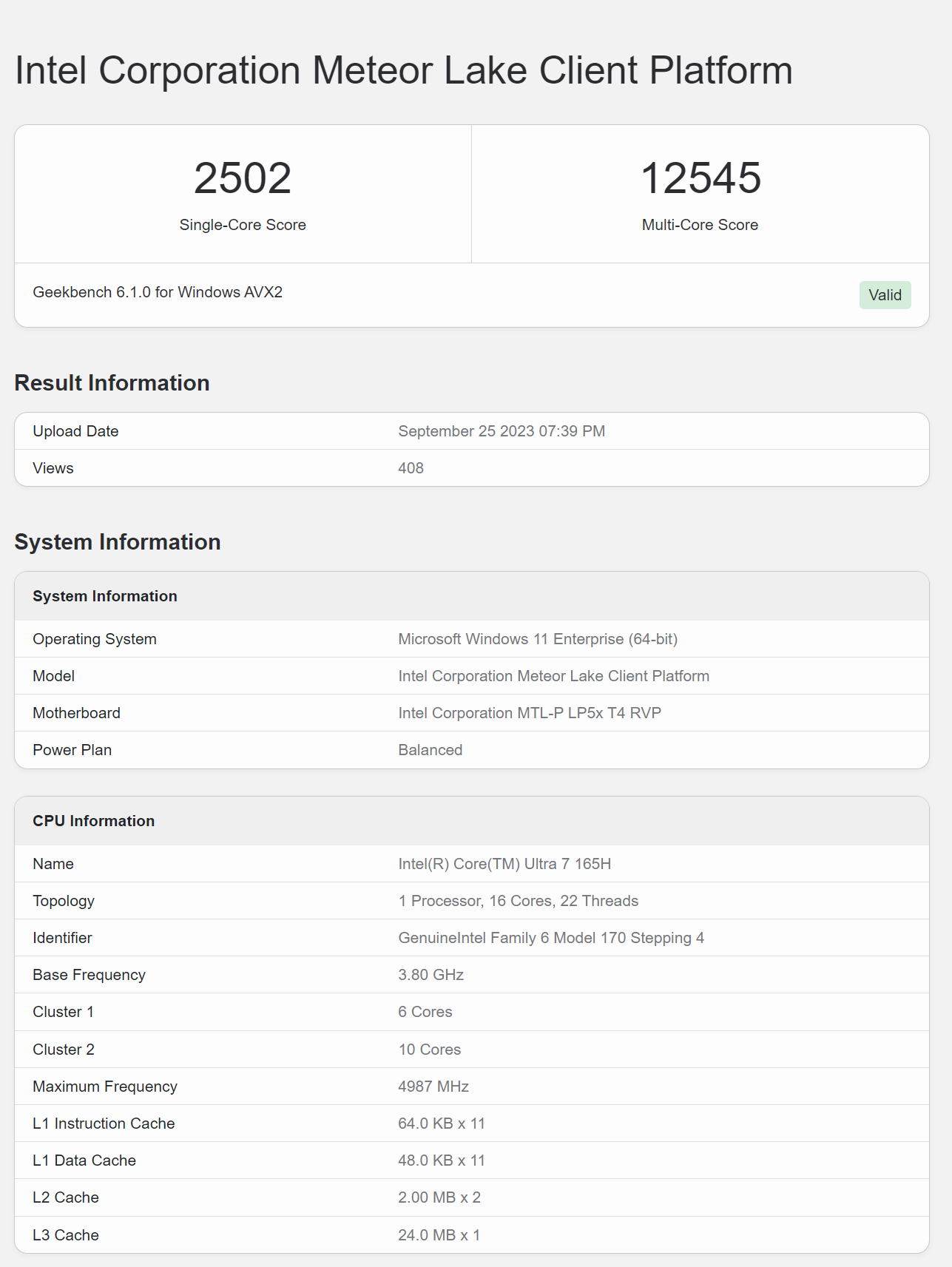The image size is (952, 1267).
Task: Click the single-core score 2502
Action: click(x=243, y=178)
